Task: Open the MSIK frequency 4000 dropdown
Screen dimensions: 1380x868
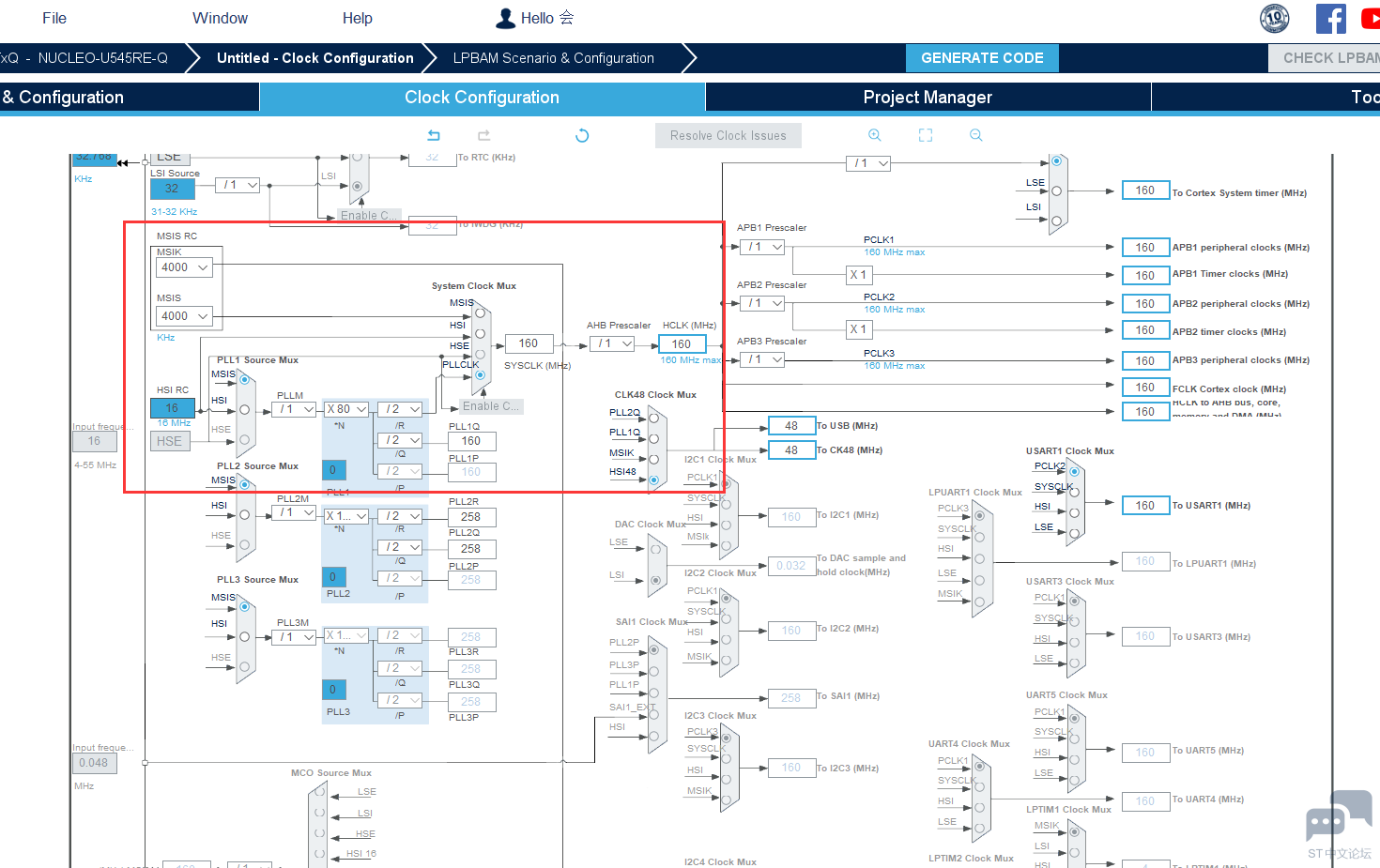Action: pos(184,267)
